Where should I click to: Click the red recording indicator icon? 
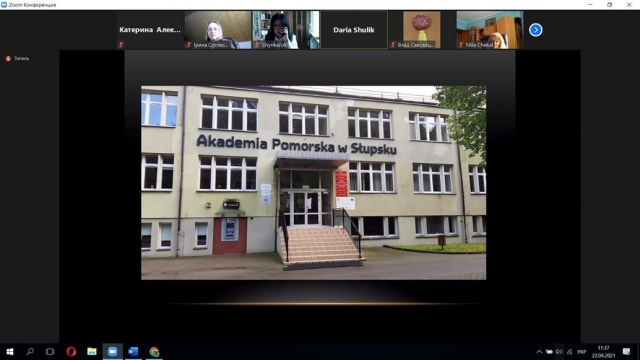coord(8,58)
